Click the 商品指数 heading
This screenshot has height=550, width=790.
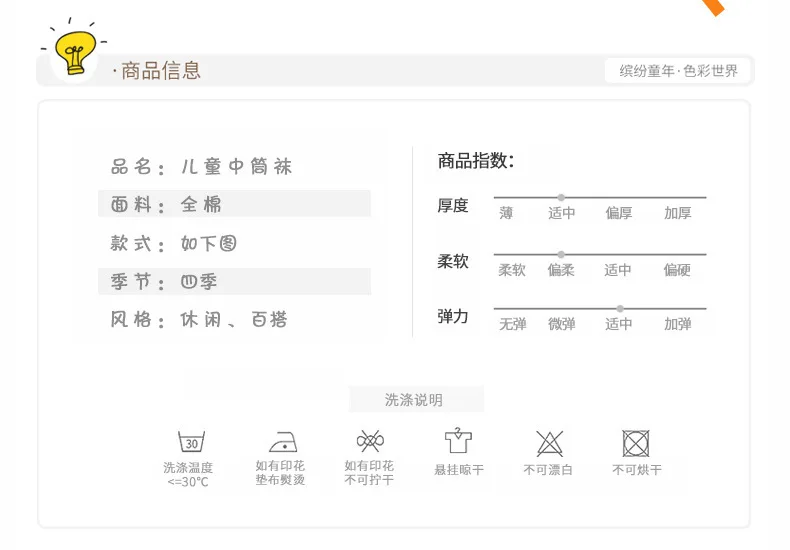point(476,161)
